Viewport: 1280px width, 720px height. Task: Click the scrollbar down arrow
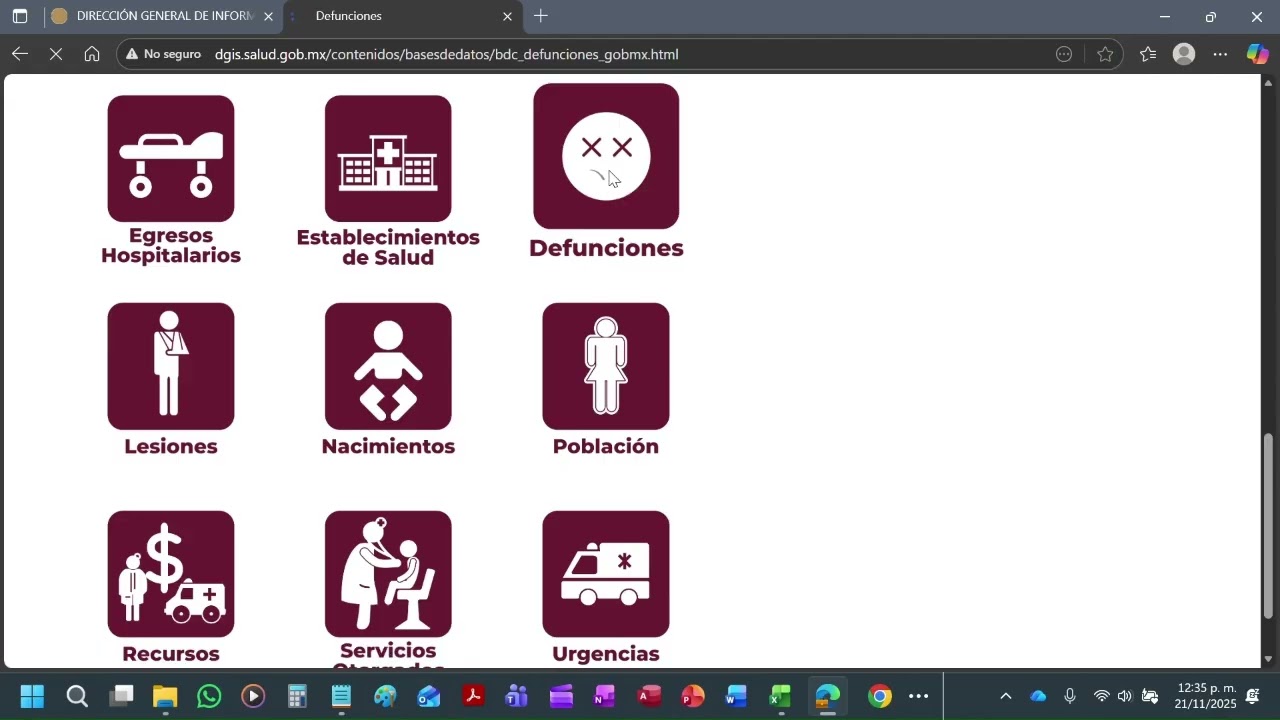coord(1269,659)
